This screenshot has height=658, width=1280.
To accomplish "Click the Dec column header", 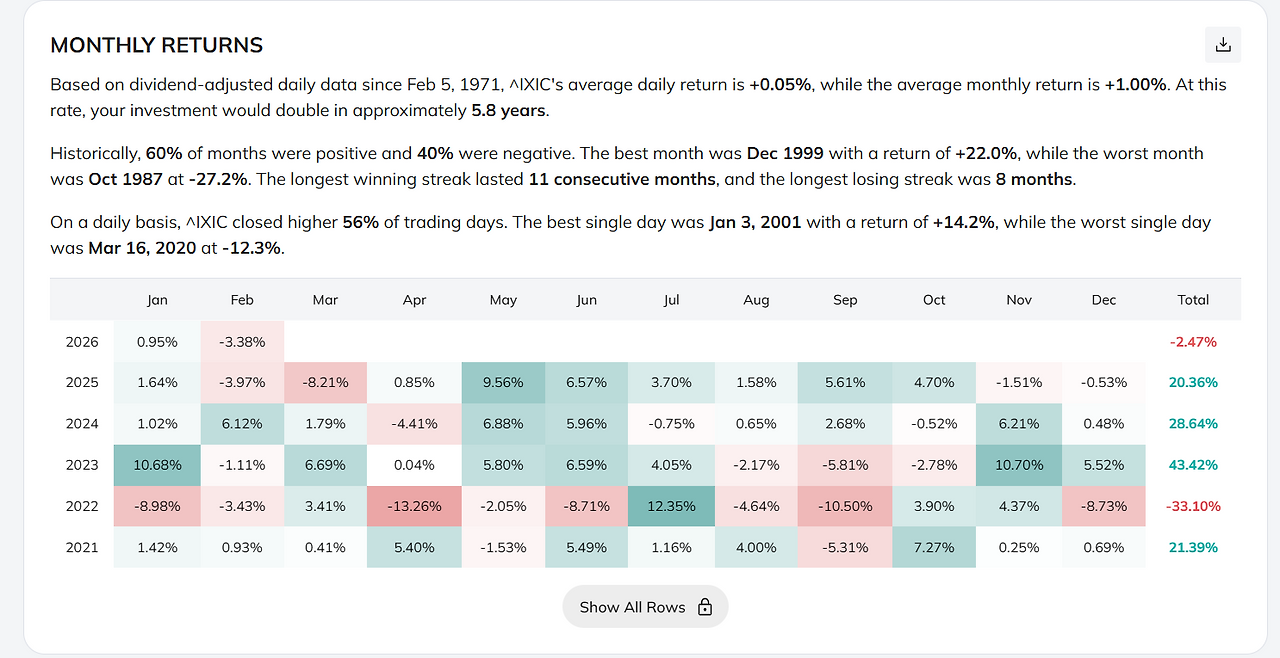I will (x=1104, y=300).
